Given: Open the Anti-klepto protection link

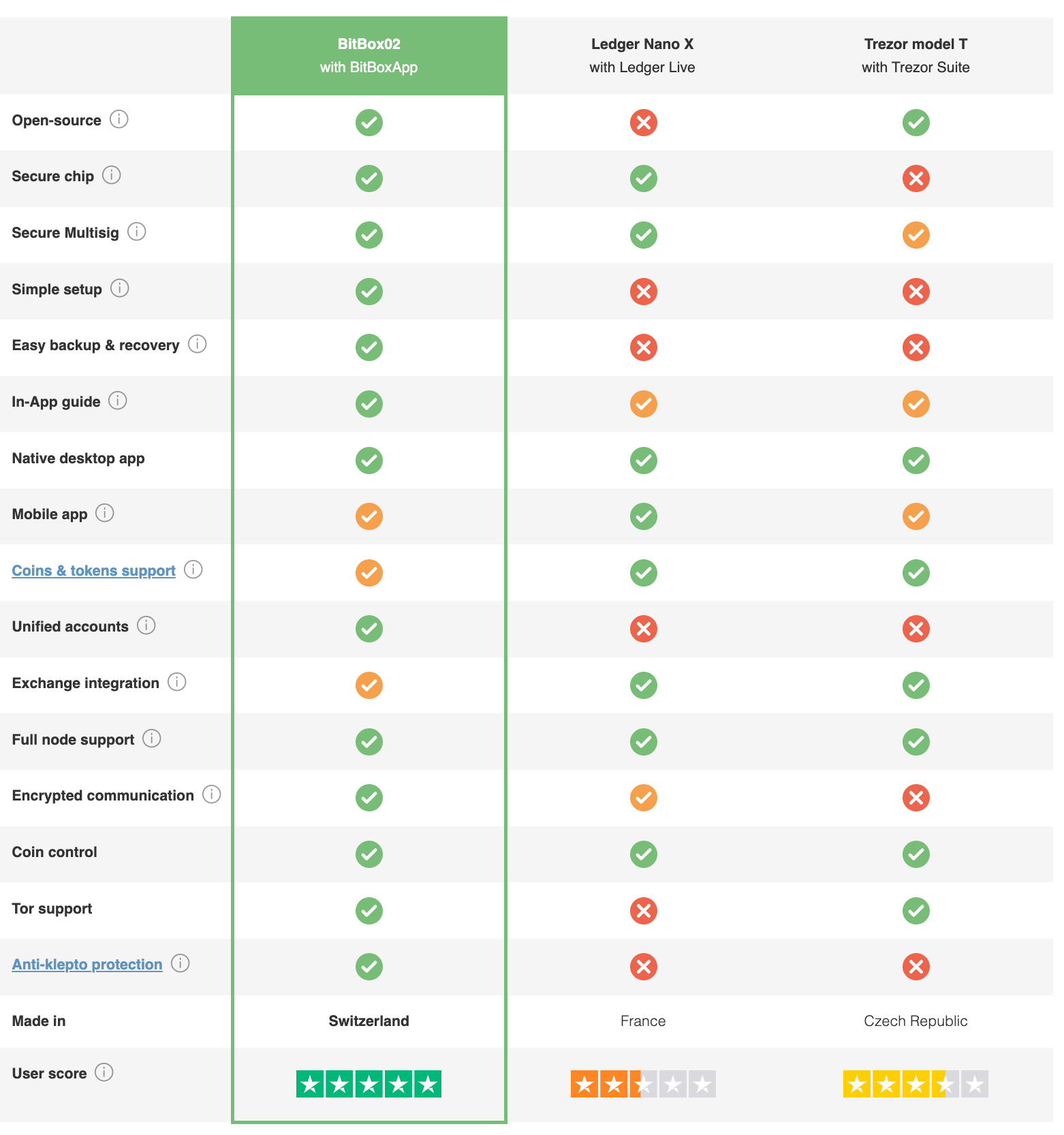Looking at the screenshot, I should coord(87,964).
